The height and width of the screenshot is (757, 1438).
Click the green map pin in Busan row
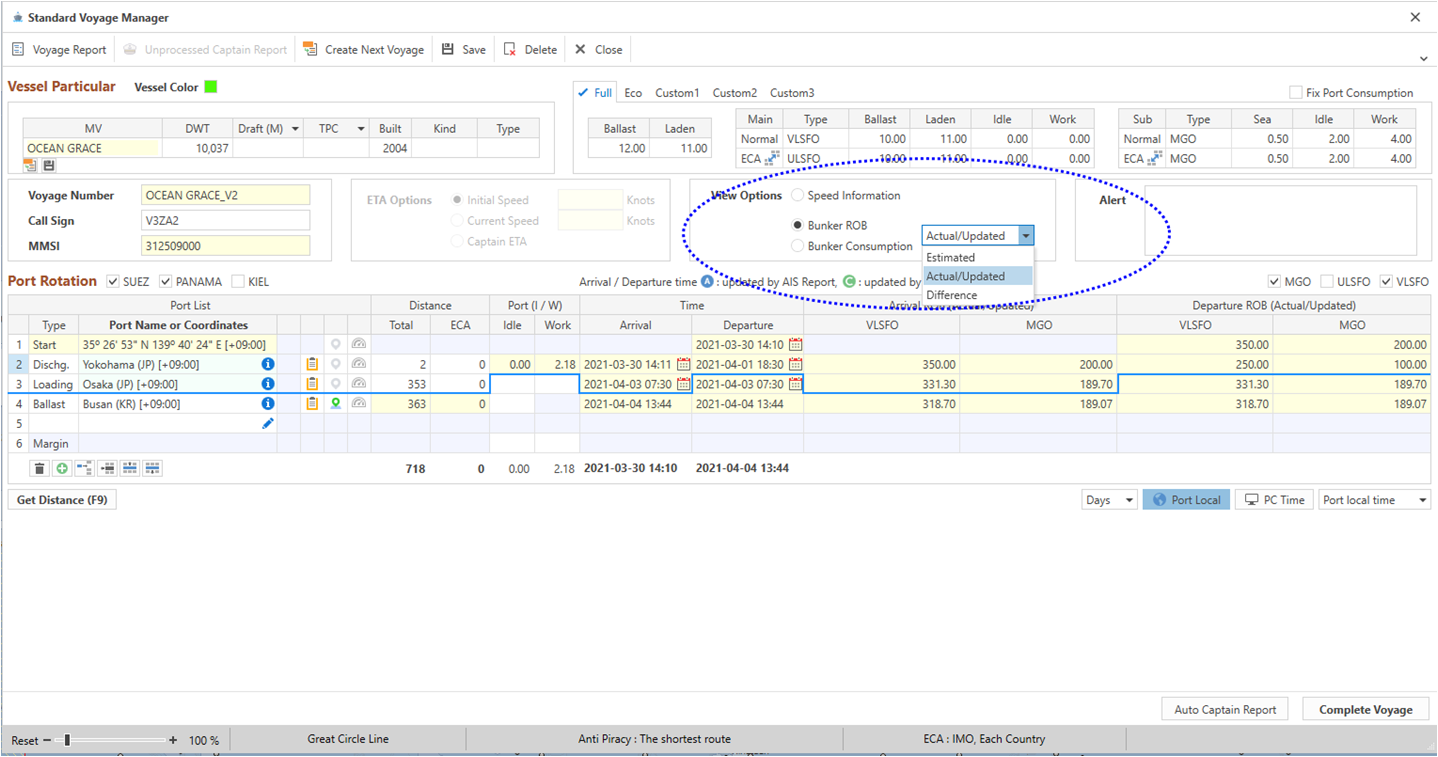336,404
